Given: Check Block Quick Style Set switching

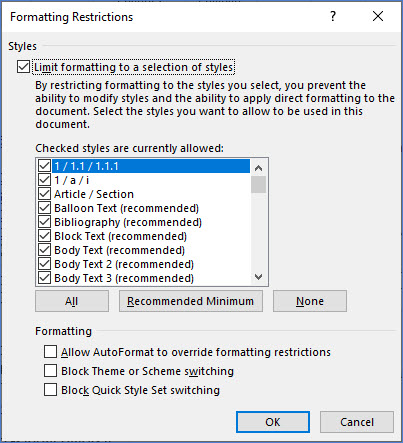Looking at the screenshot, I should 50,390.
